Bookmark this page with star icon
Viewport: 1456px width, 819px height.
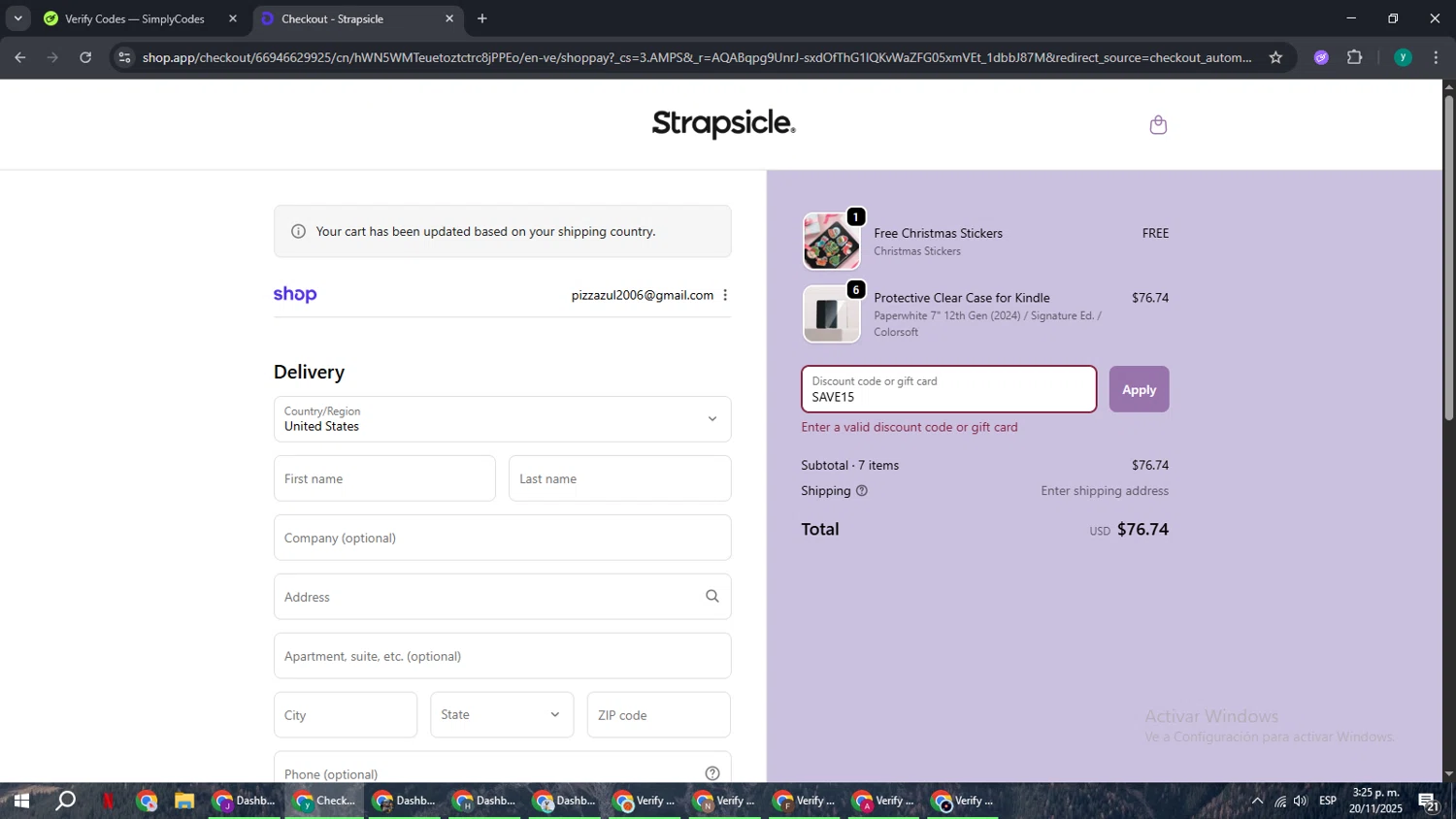coord(1275,57)
